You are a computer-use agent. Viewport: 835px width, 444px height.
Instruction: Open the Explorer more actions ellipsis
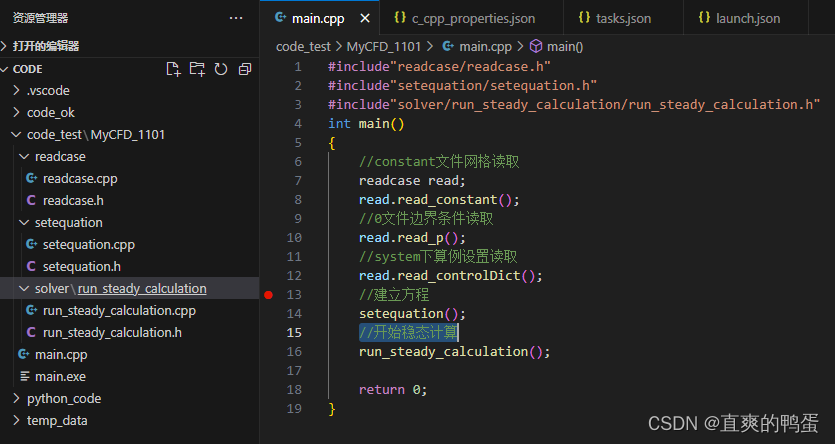coord(236,18)
